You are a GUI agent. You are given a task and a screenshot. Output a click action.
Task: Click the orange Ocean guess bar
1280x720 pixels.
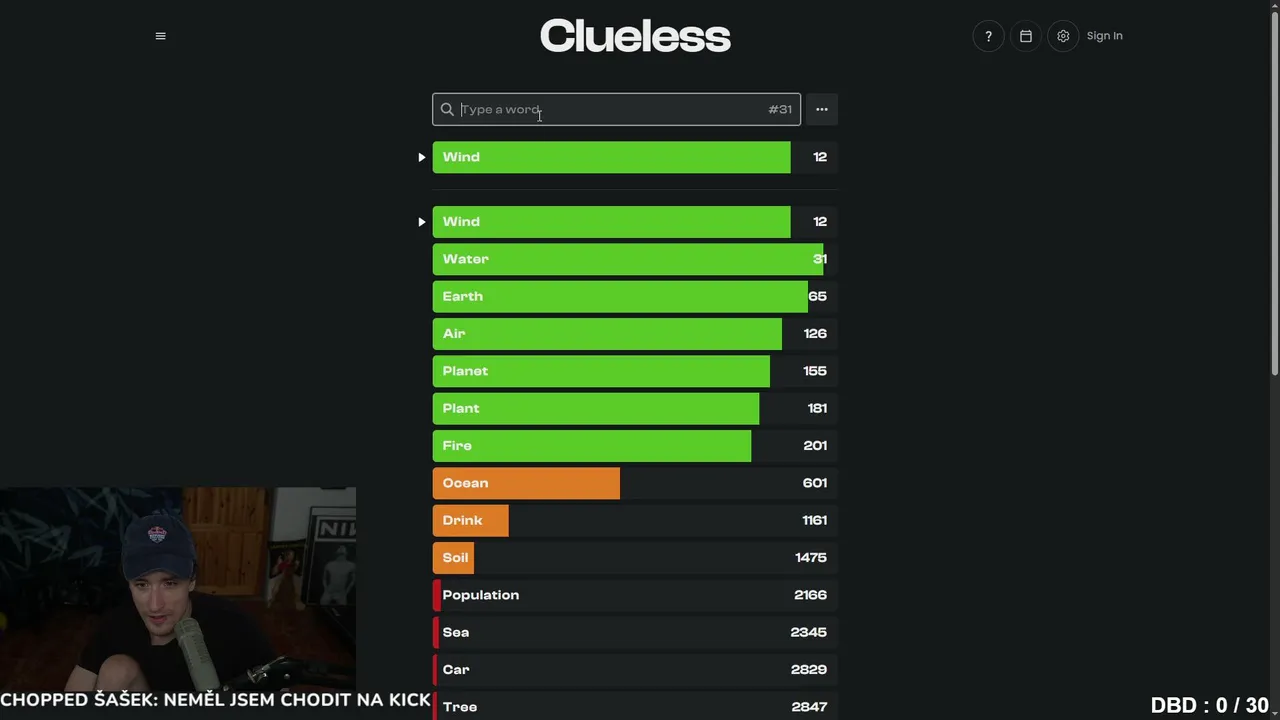coord(526,483)
